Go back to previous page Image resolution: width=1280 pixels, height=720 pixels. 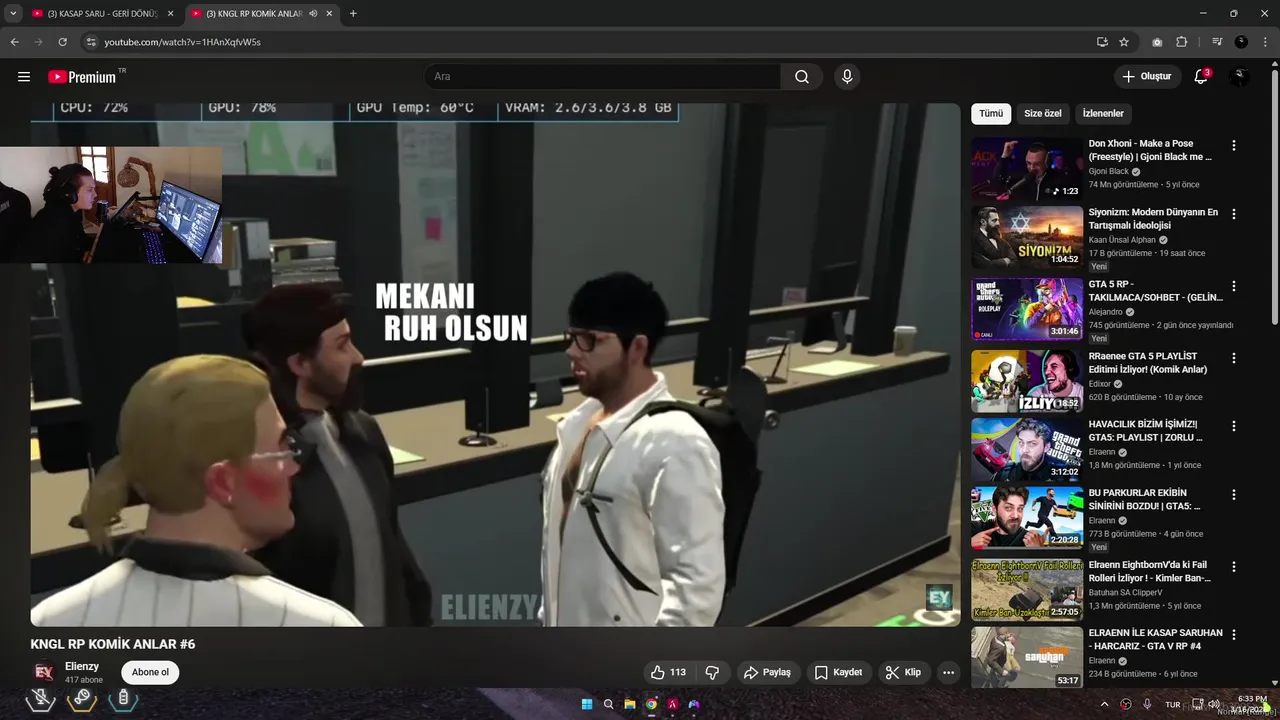14,42
